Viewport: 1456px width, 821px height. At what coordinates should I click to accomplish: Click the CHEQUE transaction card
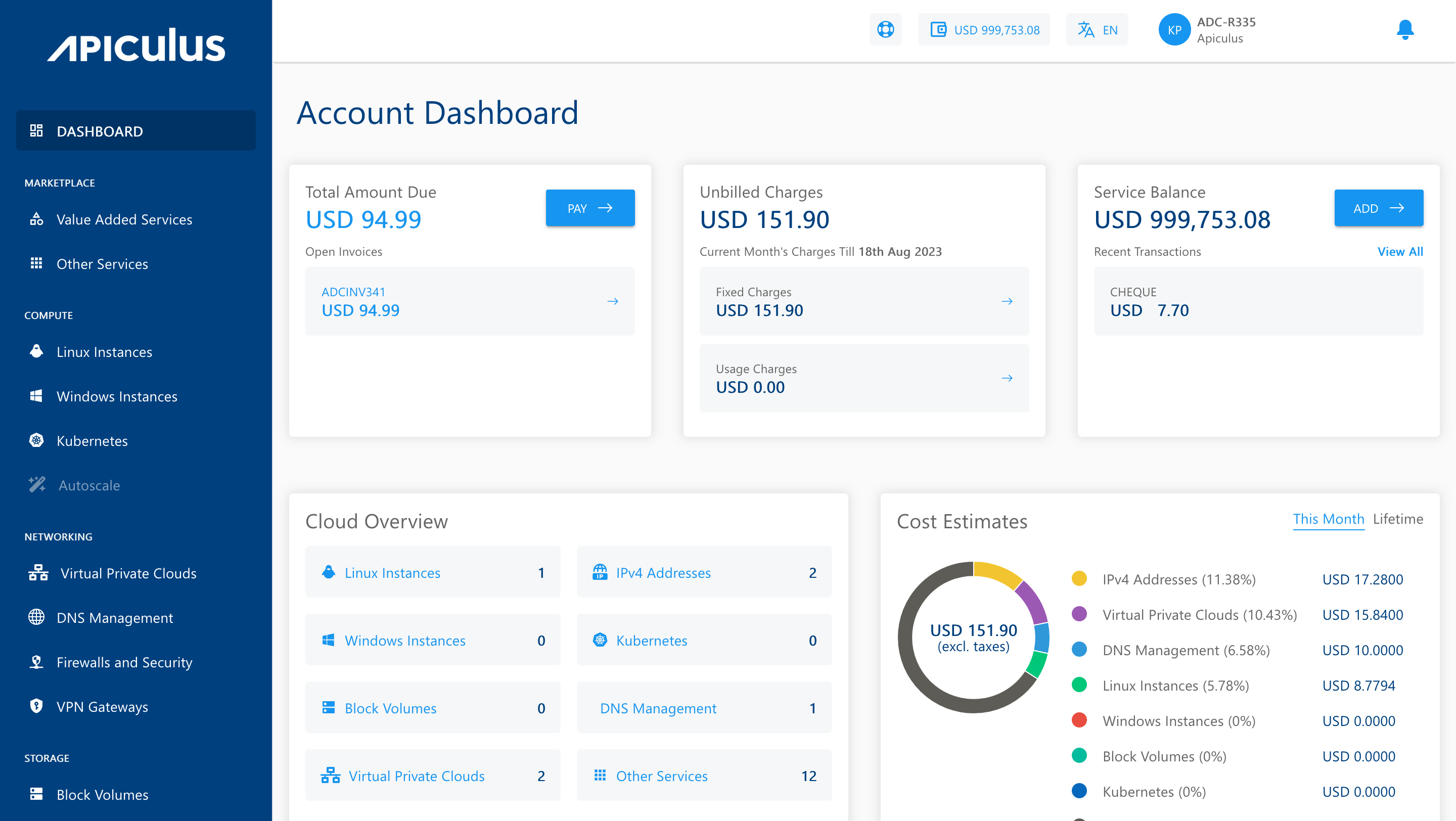click(1258, 301)
